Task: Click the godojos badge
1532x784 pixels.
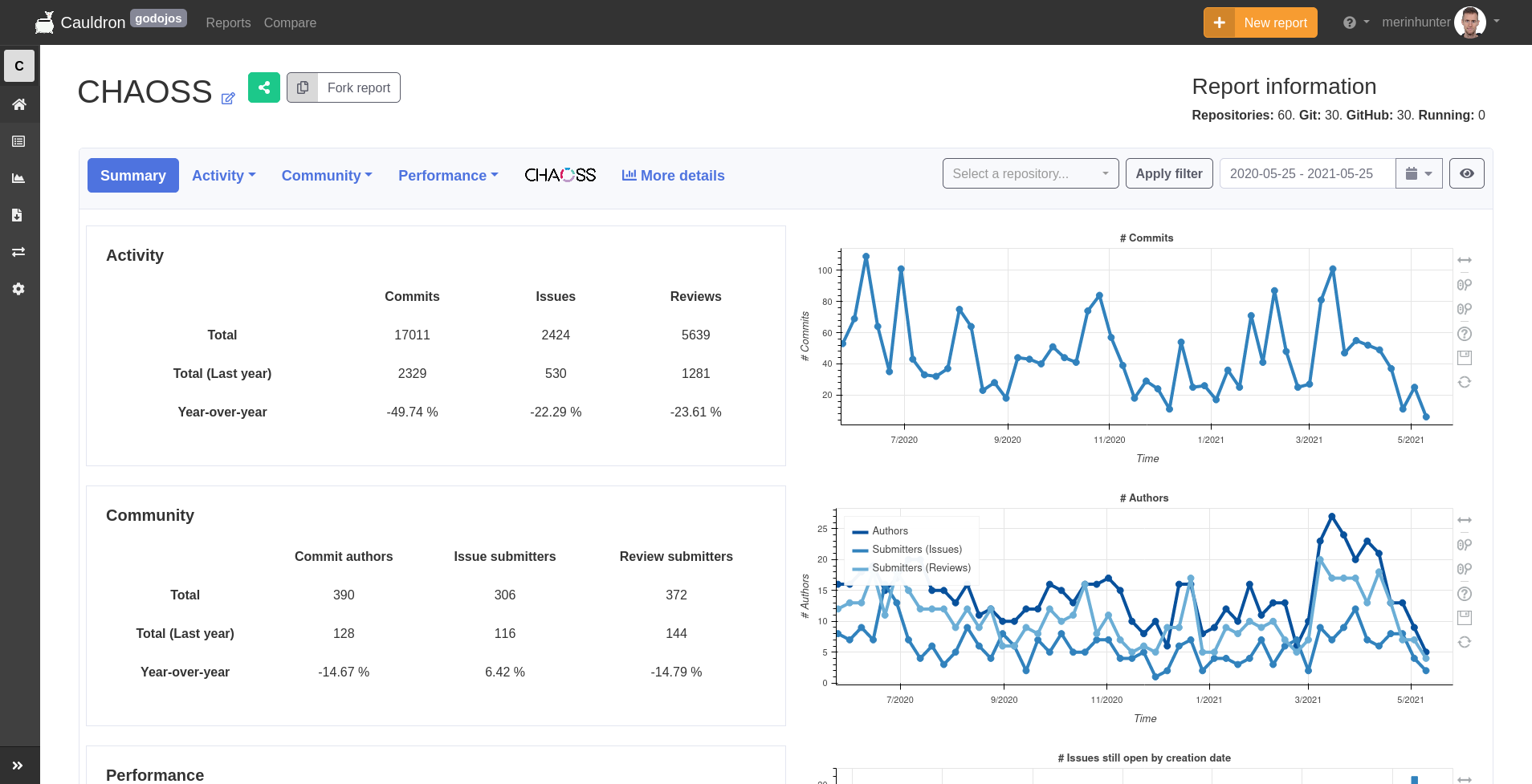Action: pos(158,18)
